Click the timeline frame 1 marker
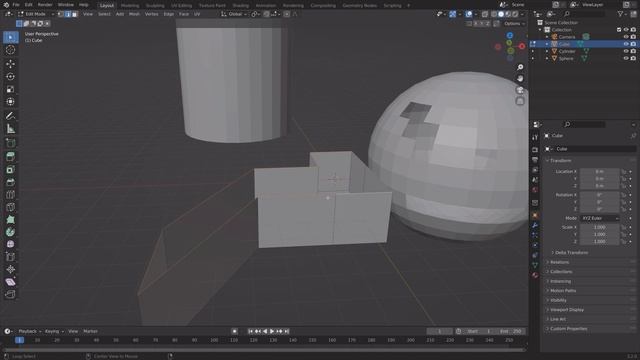 click(19, 340)
